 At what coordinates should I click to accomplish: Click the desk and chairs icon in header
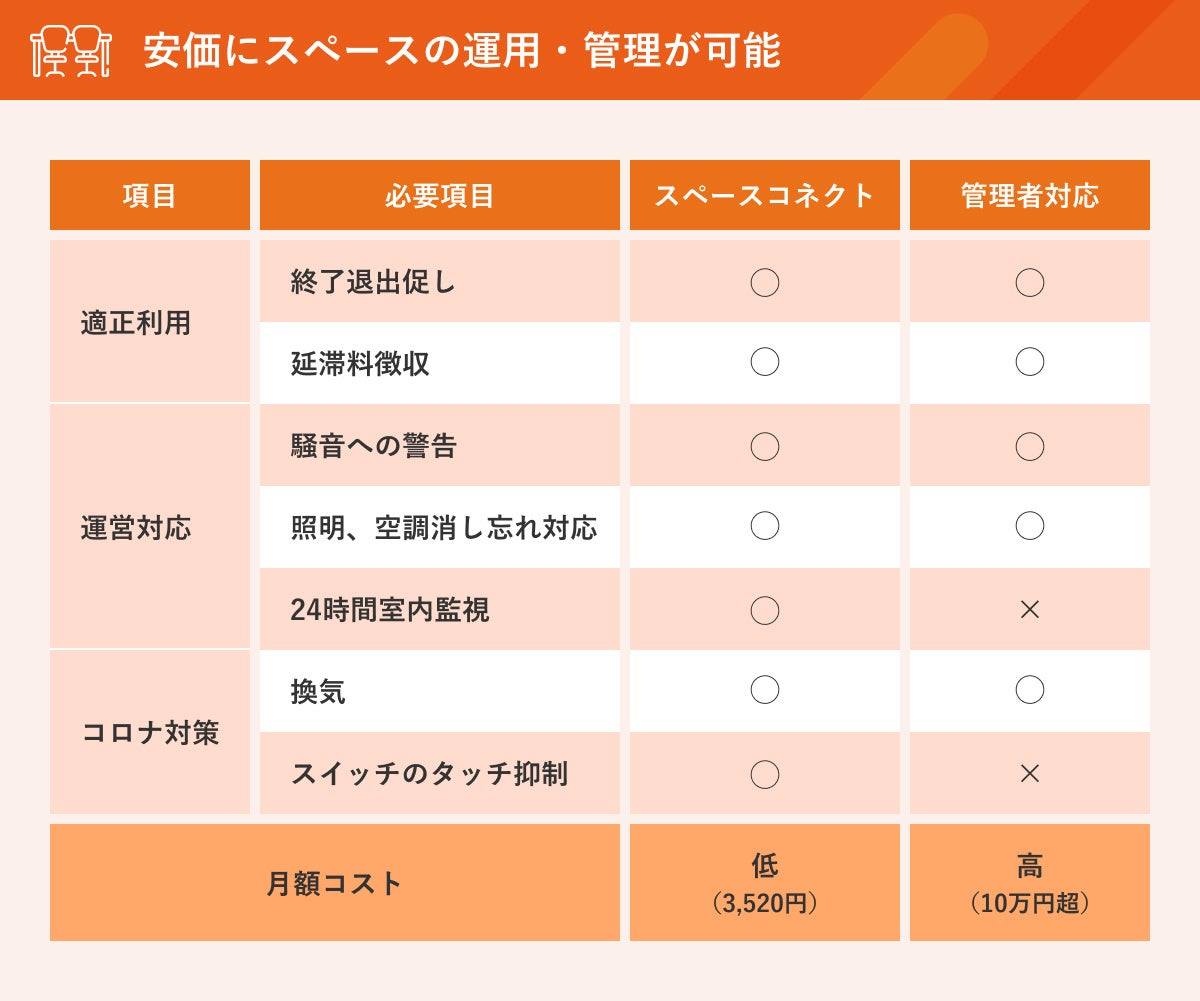[x=70, y=50]
